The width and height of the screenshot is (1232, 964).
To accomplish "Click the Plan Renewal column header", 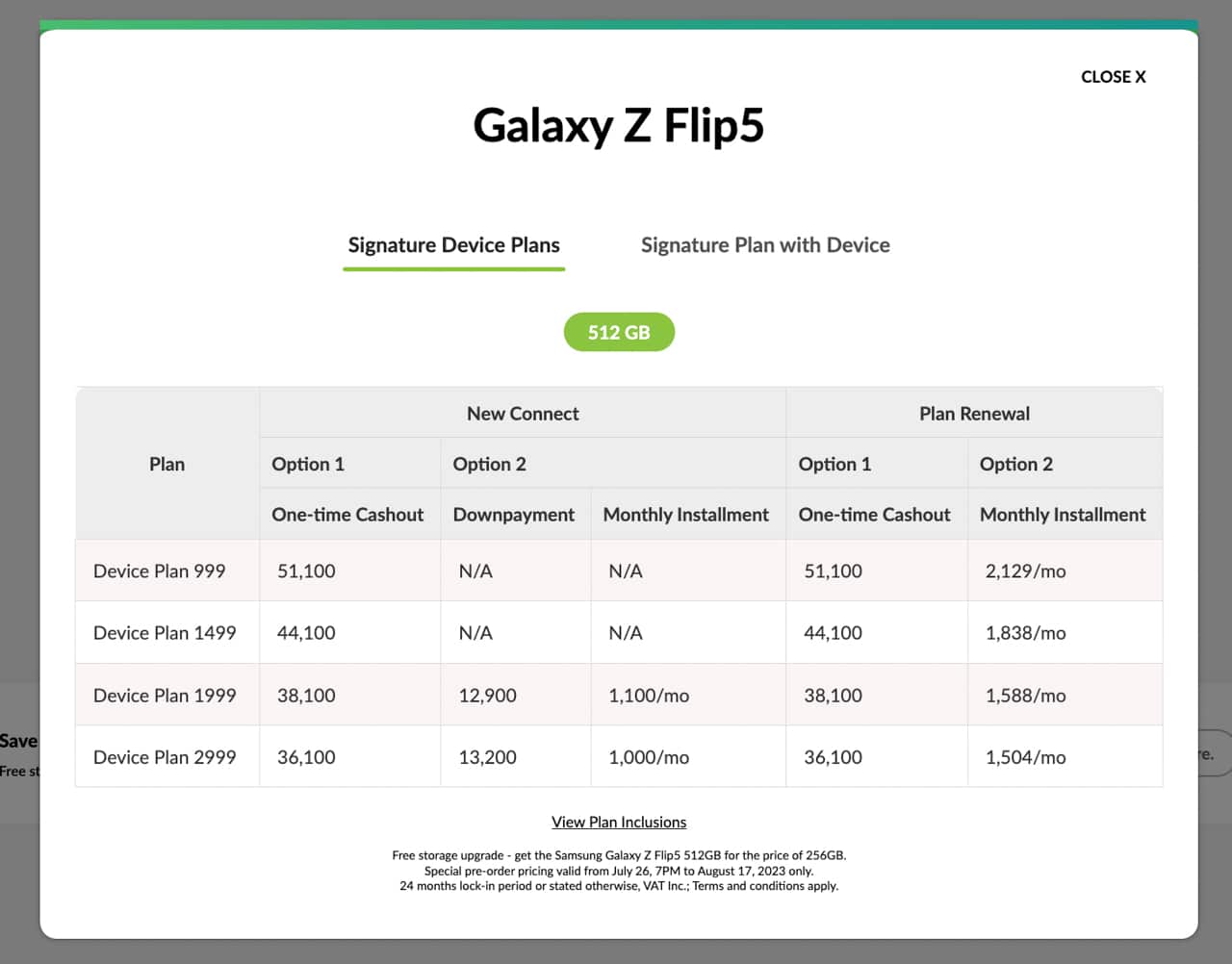I will pyautogui.click(x=974, y=414).
